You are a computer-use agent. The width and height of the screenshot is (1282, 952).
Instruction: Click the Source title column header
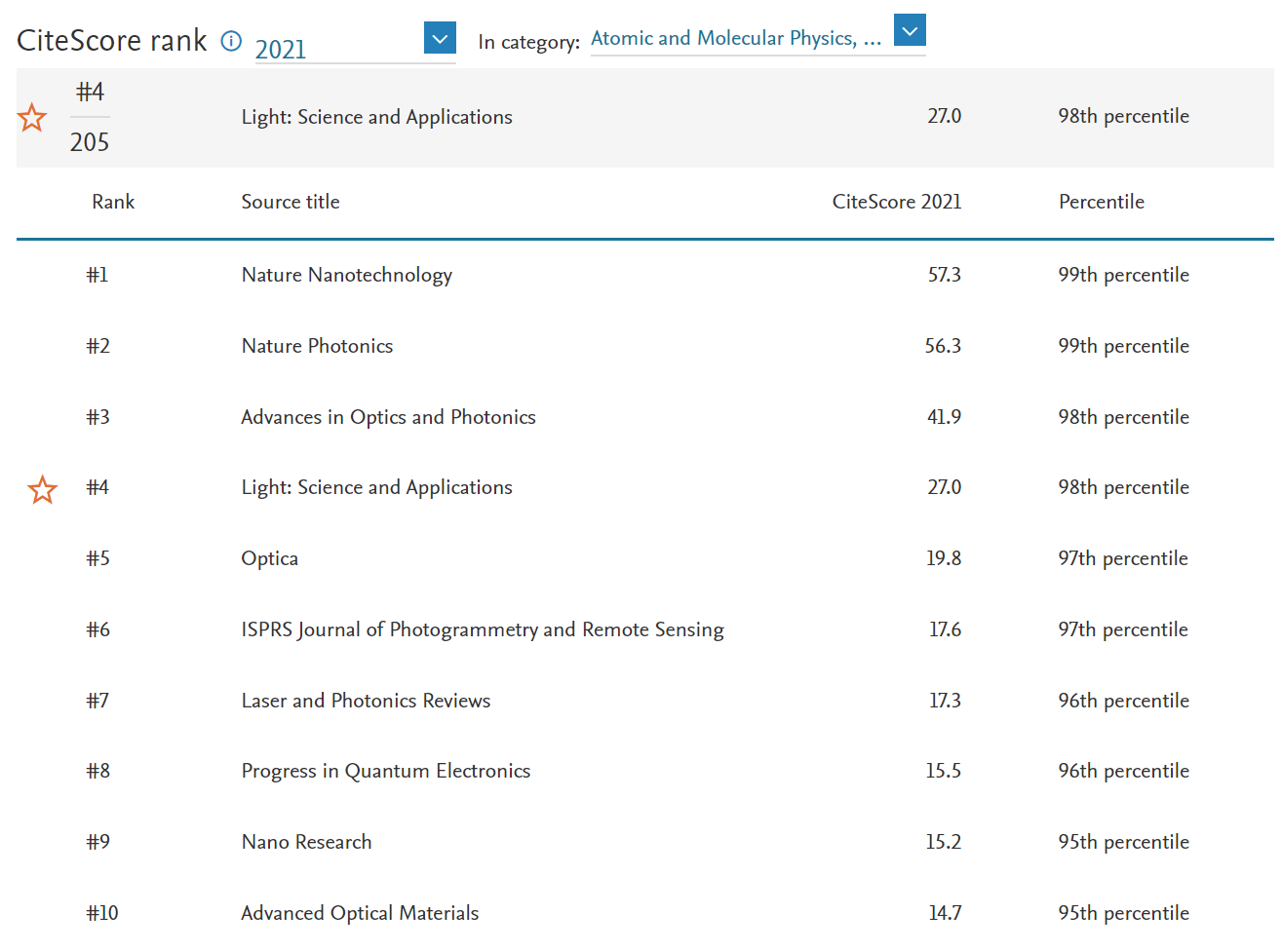(x=291, y=202)
